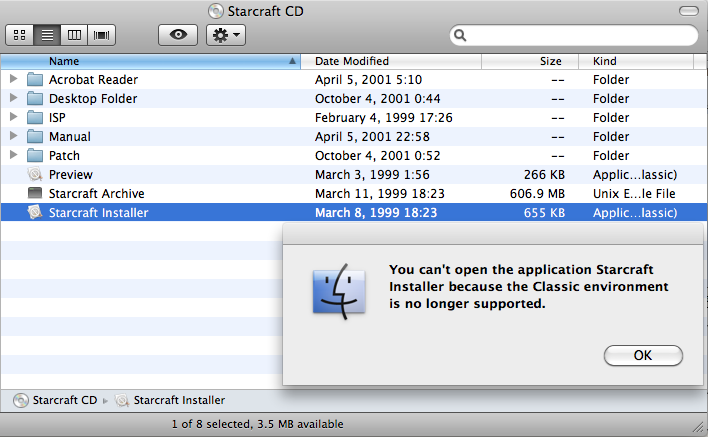Click the Finder face alert icon
This screenshot has height=437, width=708.
[x=339, y=291]
